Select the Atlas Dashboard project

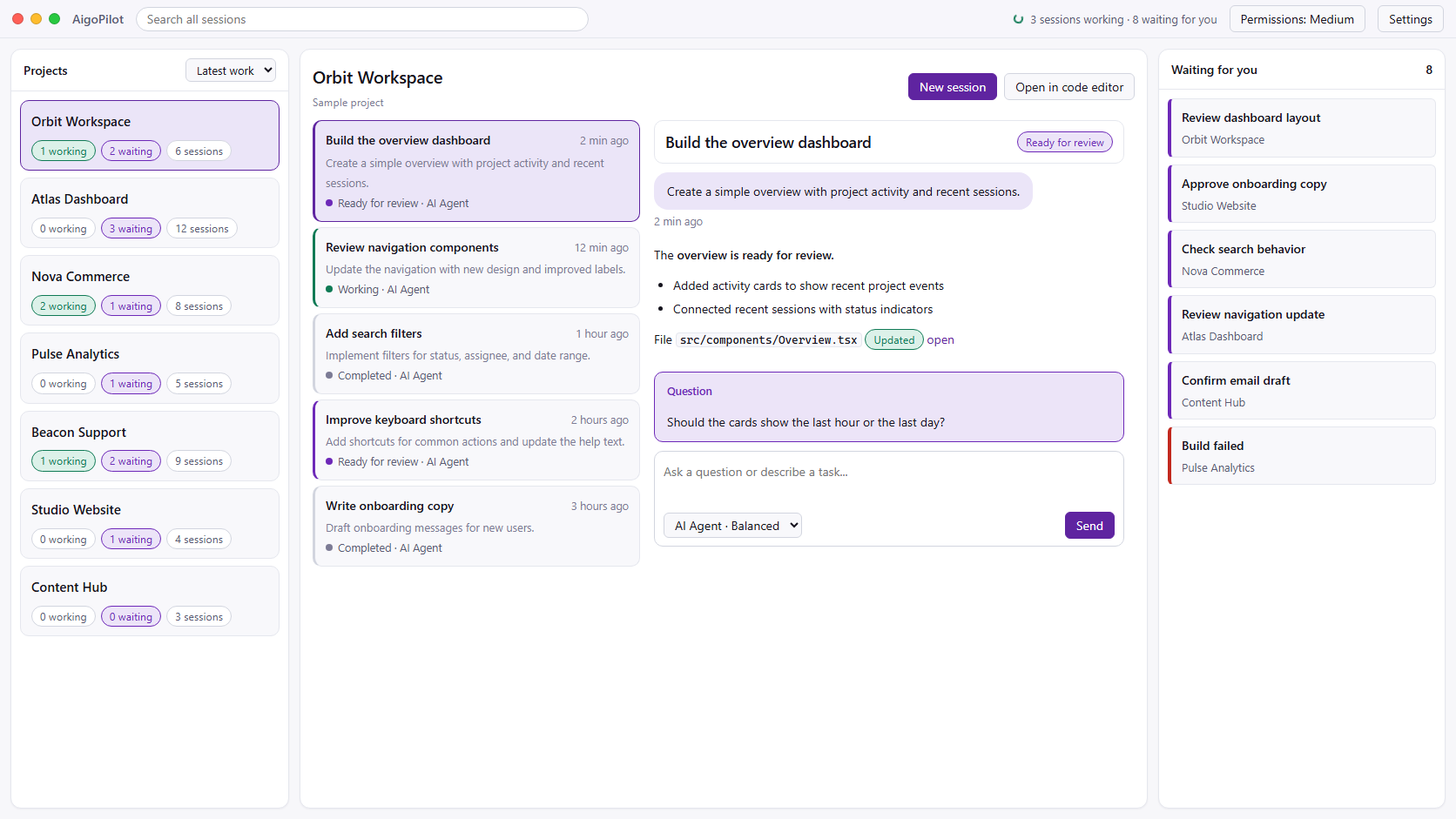pyautogui.click(x=150, y=212)
